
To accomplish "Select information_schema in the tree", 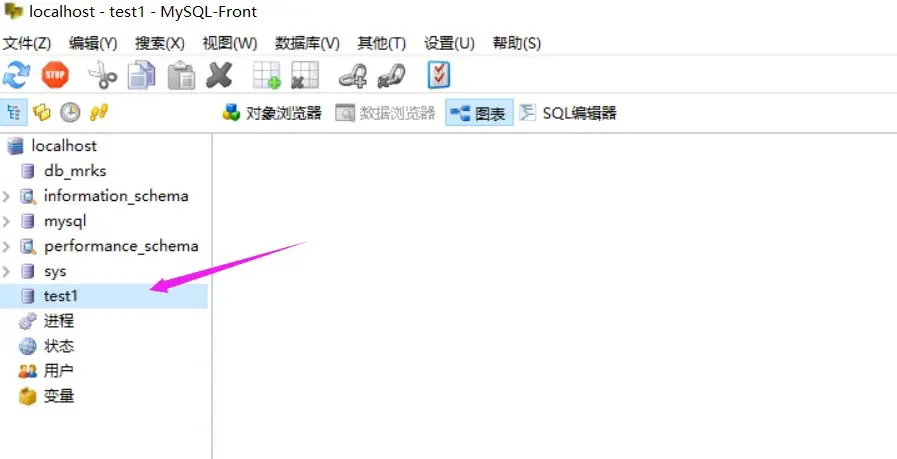I will pyautogui.click(x=104, y=196).
